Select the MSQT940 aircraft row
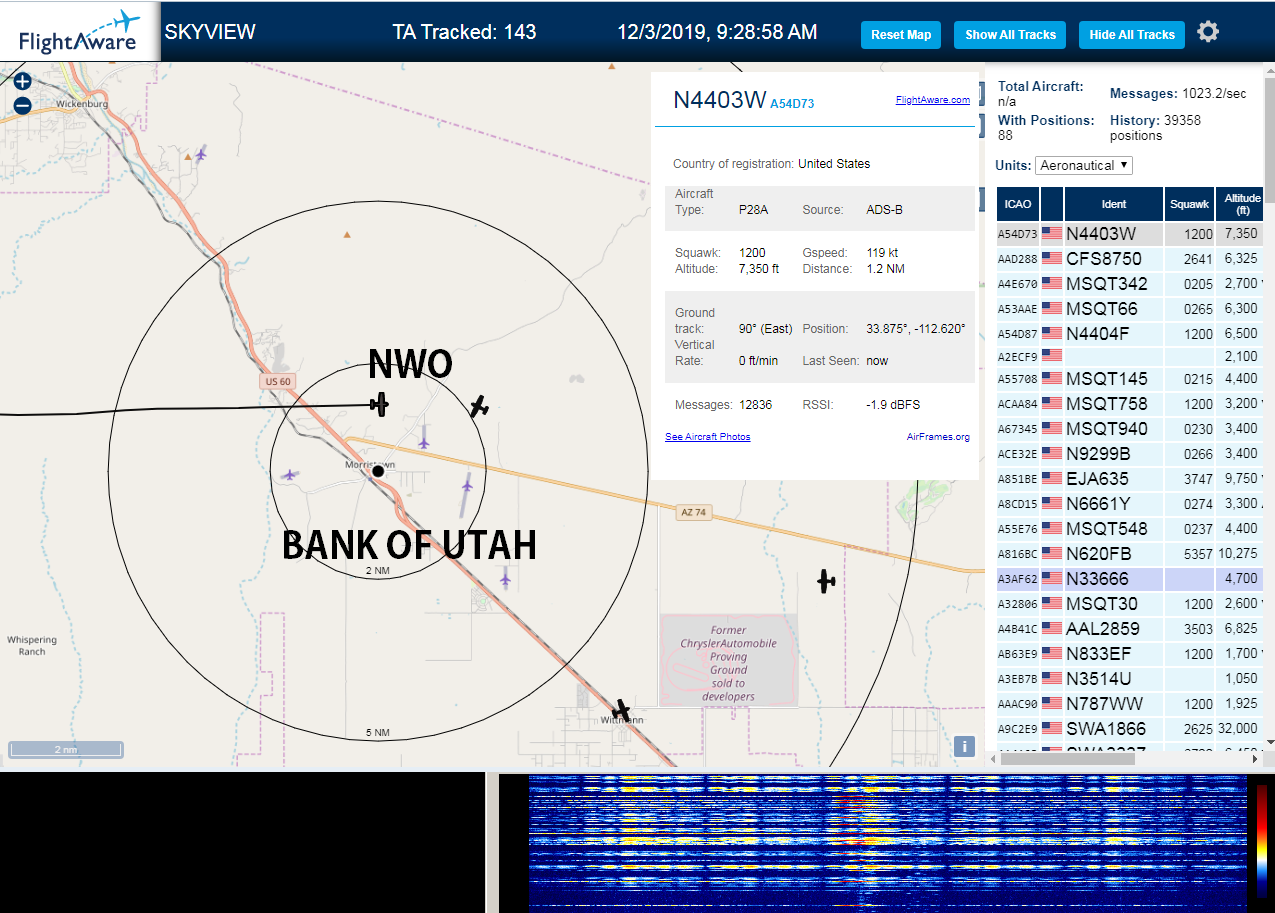This screenshot has width=1275, height=913. tap(1130, 429)
